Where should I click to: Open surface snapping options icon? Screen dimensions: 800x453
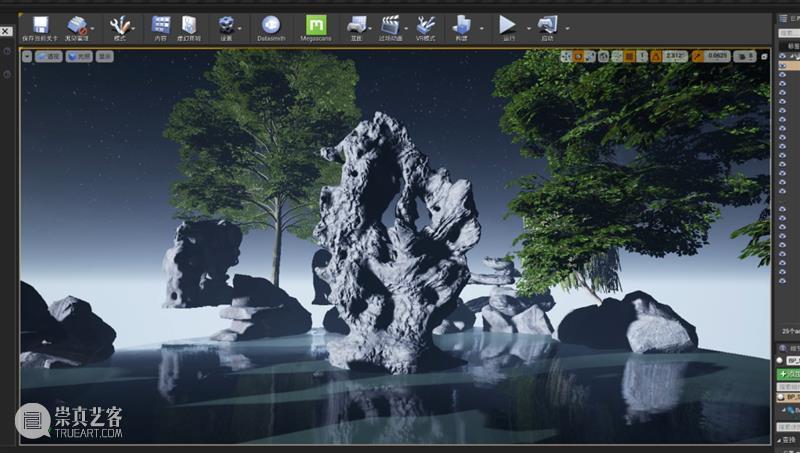(616, 56)
